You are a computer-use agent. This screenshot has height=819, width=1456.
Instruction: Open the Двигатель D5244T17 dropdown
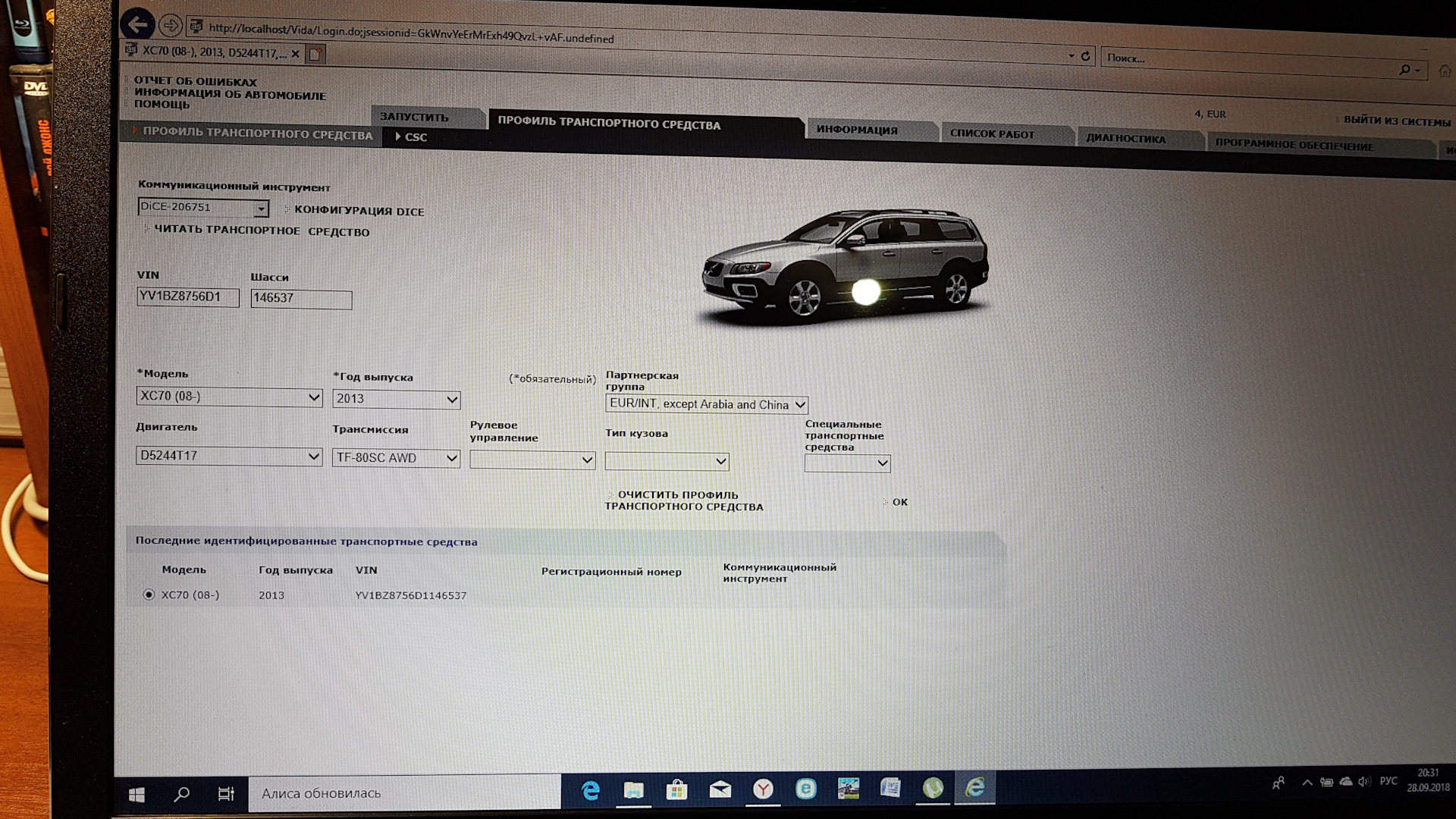[229, 456]
